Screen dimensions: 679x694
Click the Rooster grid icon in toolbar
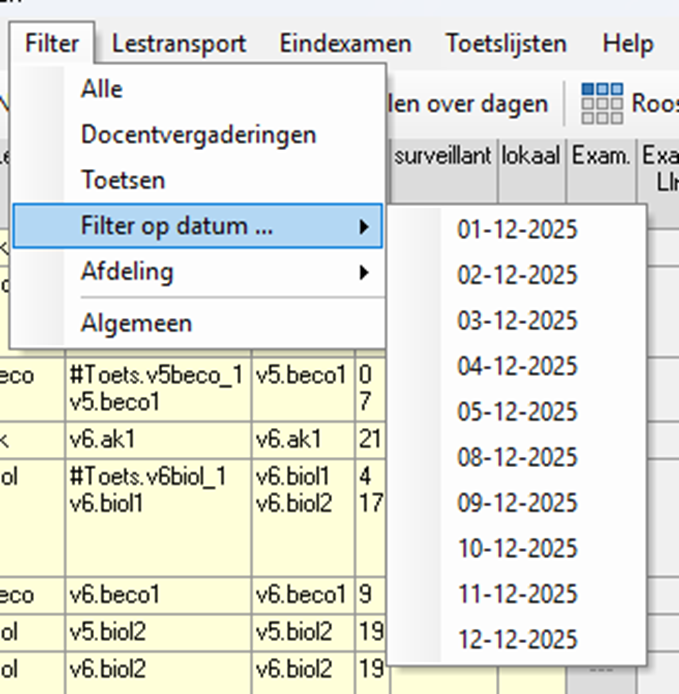tap(602, 103)
